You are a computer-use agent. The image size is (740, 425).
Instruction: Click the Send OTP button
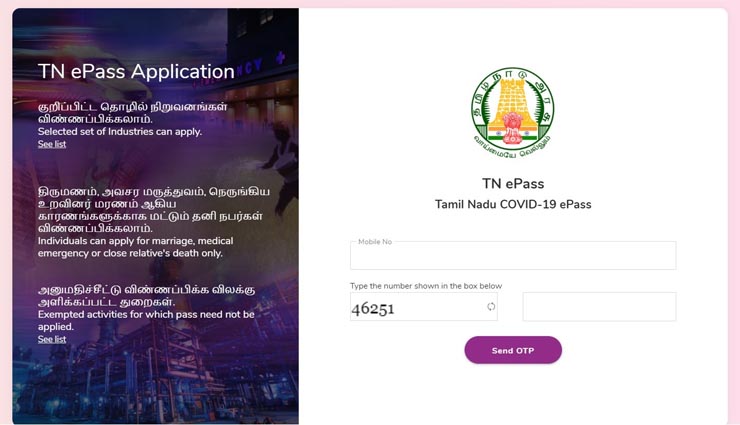[x=513, y=350]
